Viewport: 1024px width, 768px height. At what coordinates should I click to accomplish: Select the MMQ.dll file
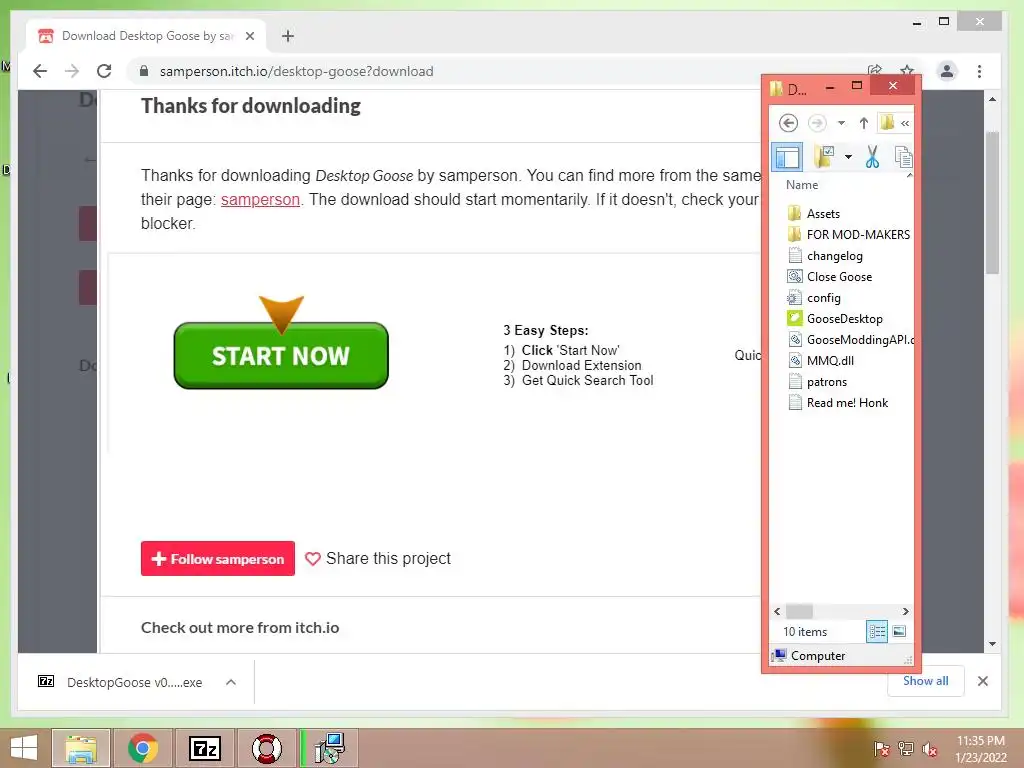pyautogui.click(x=829, y=360)
